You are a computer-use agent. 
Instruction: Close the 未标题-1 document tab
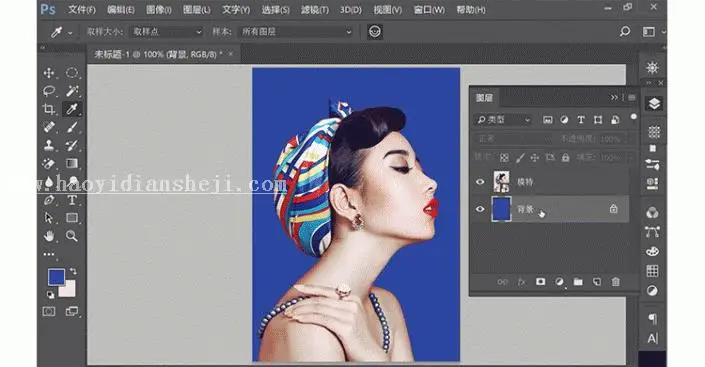(x=231, y=54)
